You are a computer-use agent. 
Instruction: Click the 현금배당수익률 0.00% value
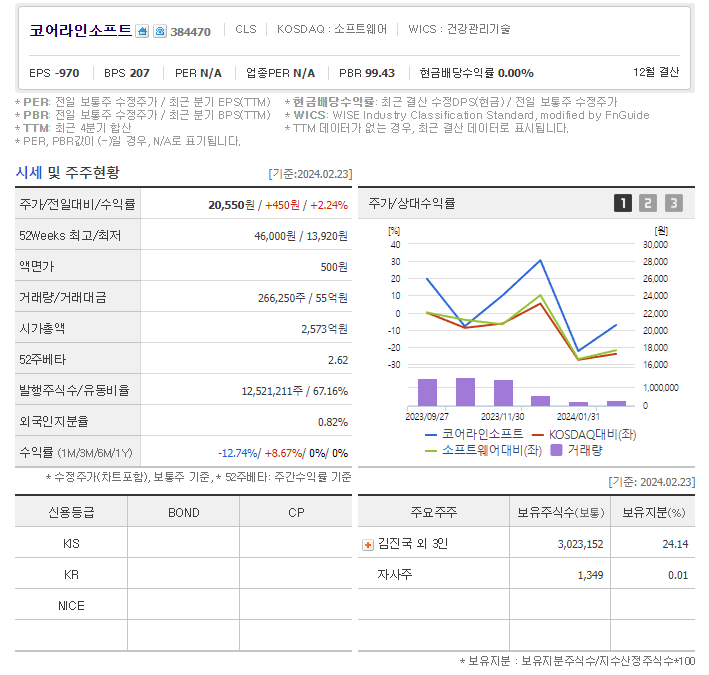[477, 73]
